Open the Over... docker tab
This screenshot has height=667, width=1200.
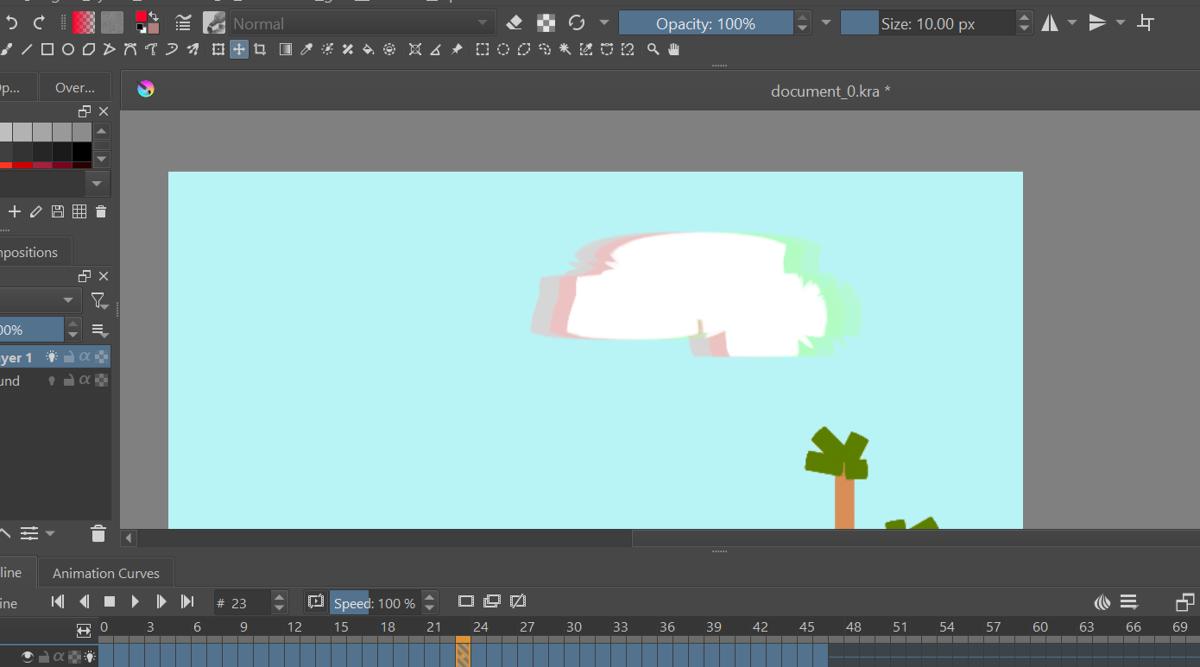pyautogui.click(x=73, y=87)
